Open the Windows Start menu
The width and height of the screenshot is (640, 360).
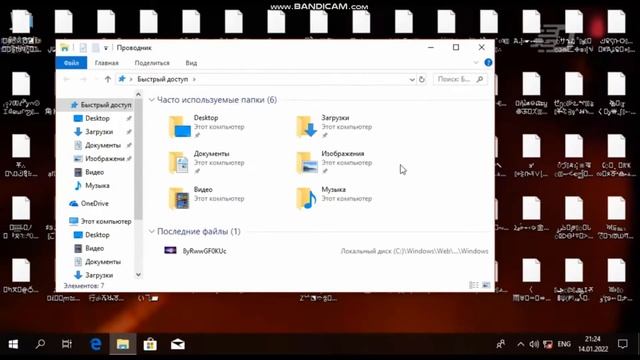click(x=13, y=344)
